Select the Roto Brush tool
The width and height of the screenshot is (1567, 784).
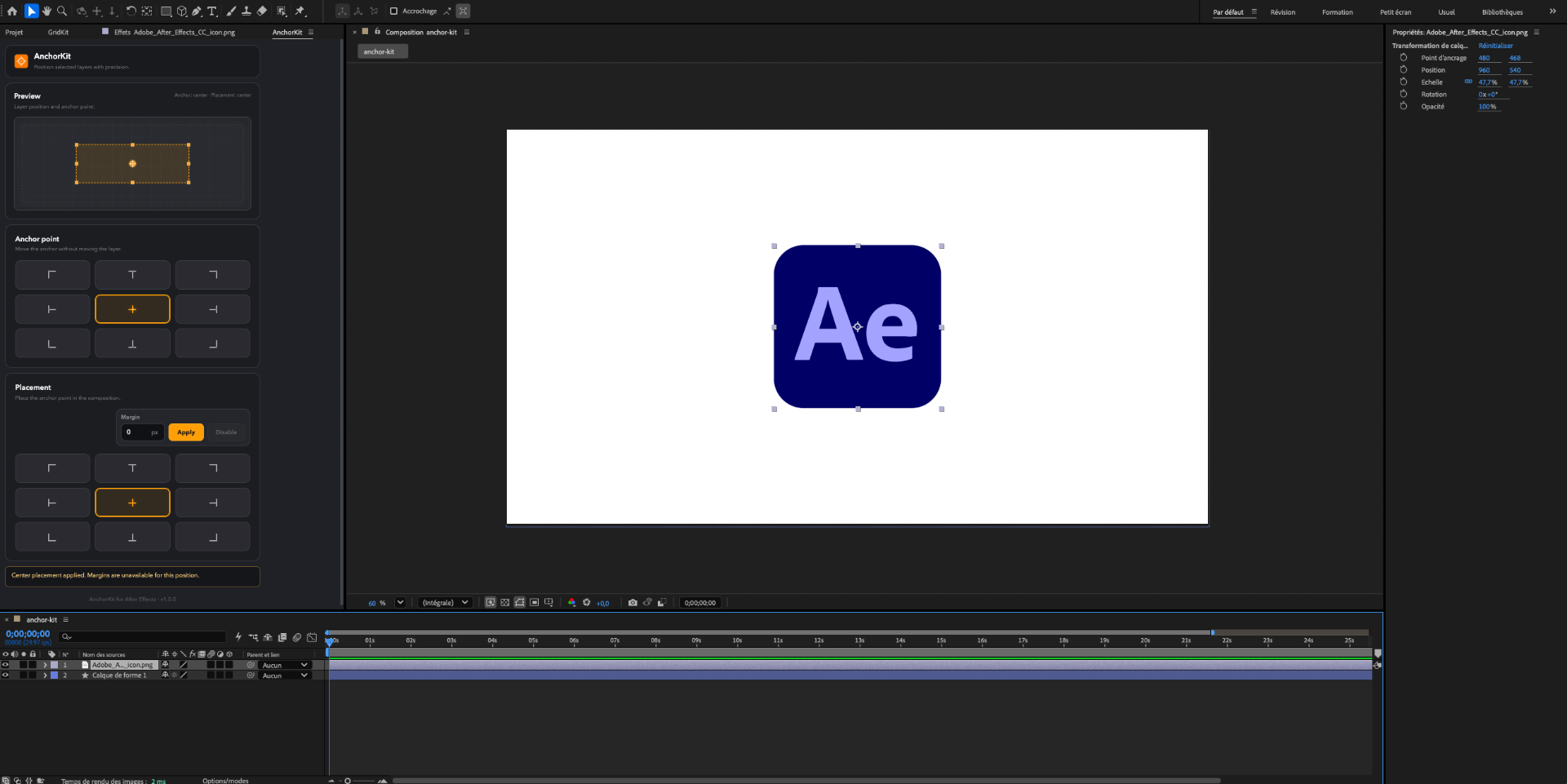click(282, 11)
